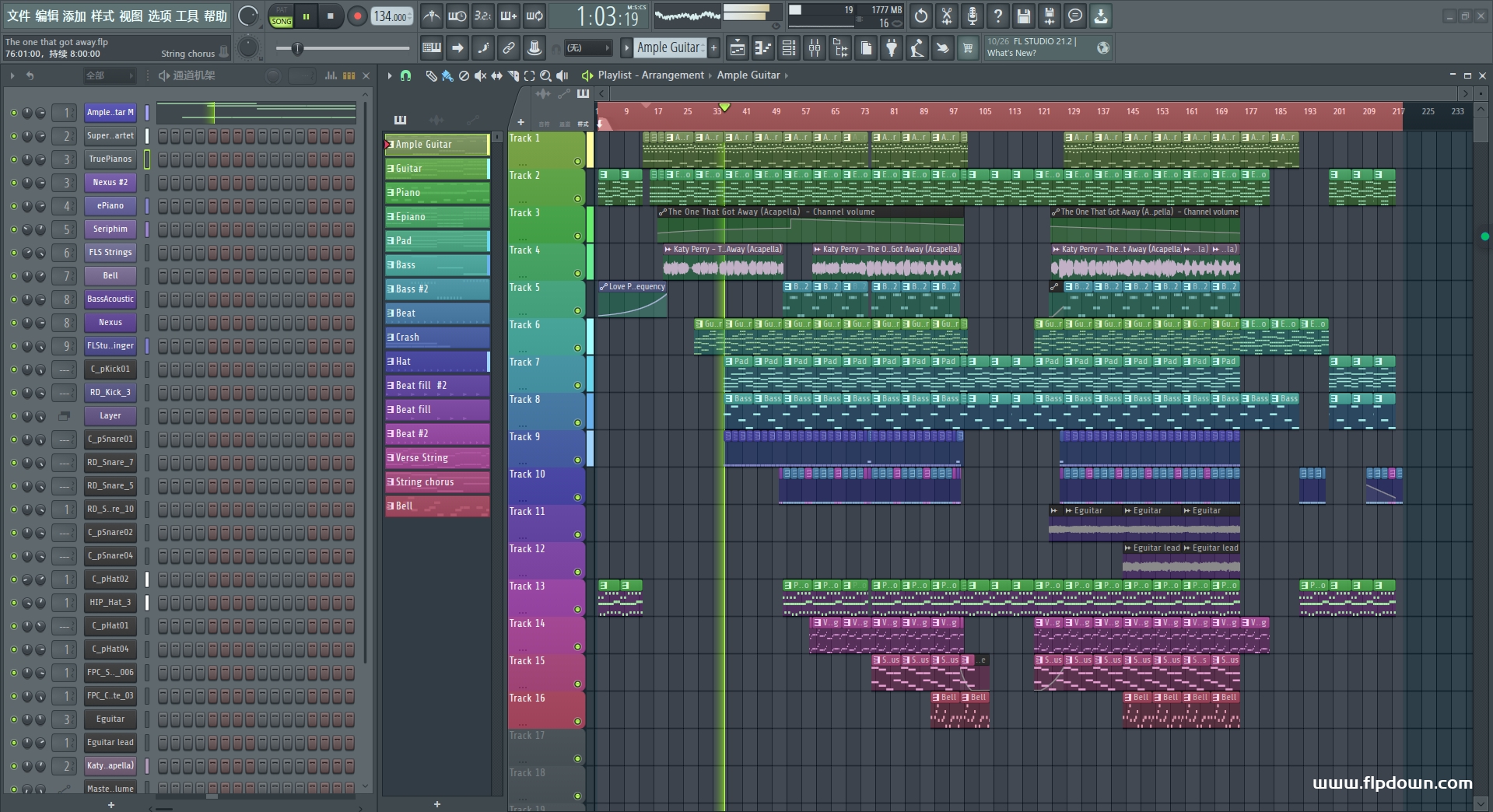Click the song position slider

342,48
